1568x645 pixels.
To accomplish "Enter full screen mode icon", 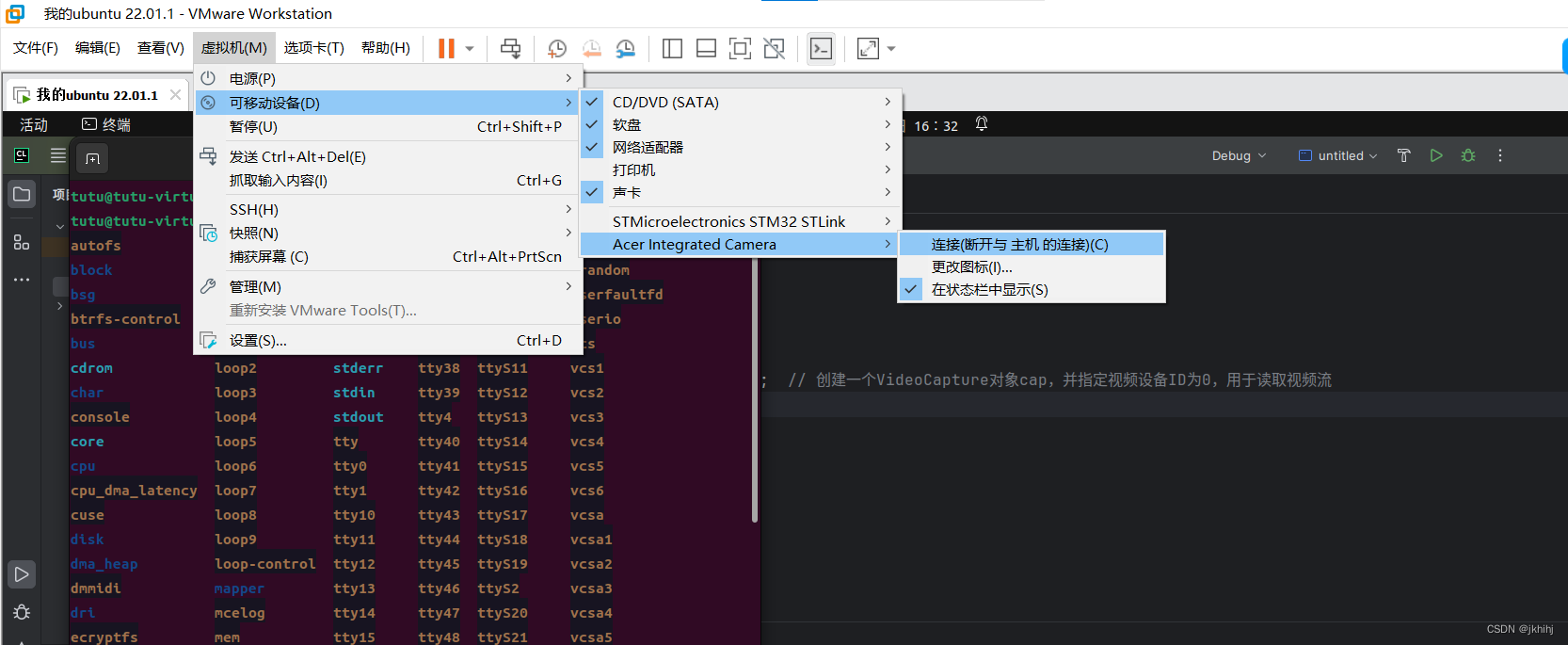I will (740, 48).
